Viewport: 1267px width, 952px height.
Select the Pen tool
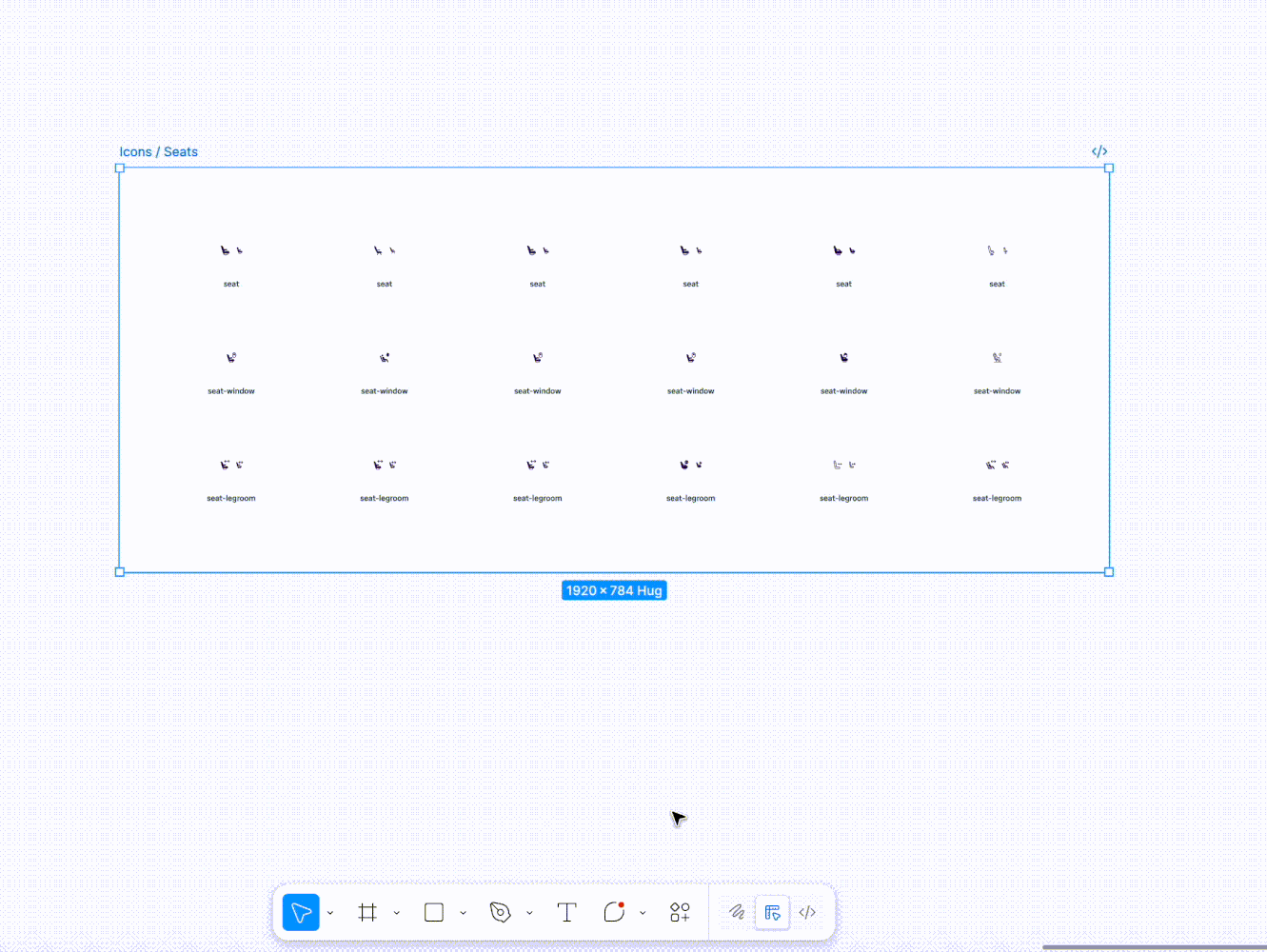point(500,913)
